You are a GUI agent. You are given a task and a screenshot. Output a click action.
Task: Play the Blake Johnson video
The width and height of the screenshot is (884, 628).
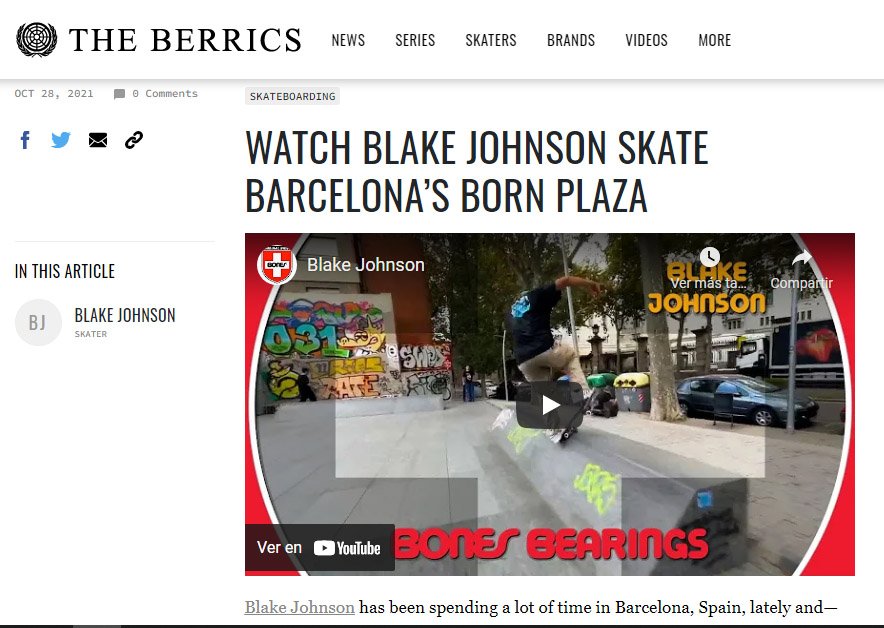[550, 405]
